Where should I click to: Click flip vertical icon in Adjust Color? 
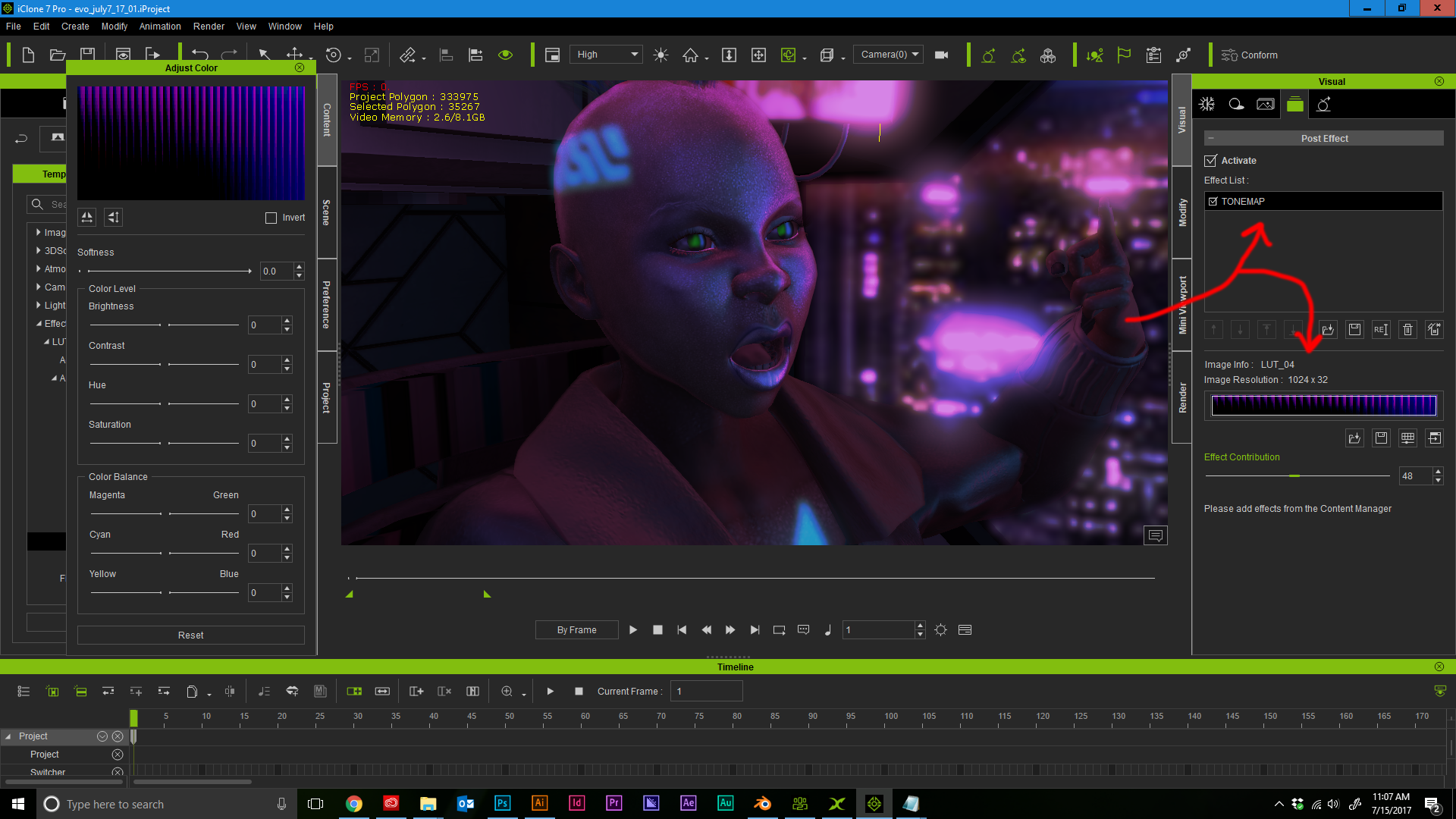(113, 218)
